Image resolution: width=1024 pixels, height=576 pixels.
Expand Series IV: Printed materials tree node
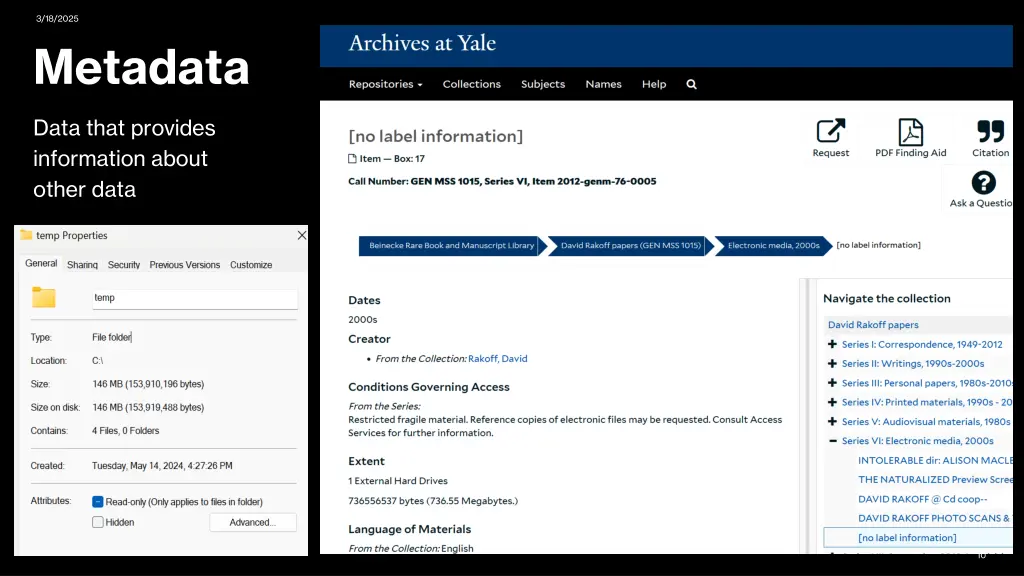(832, 402)
